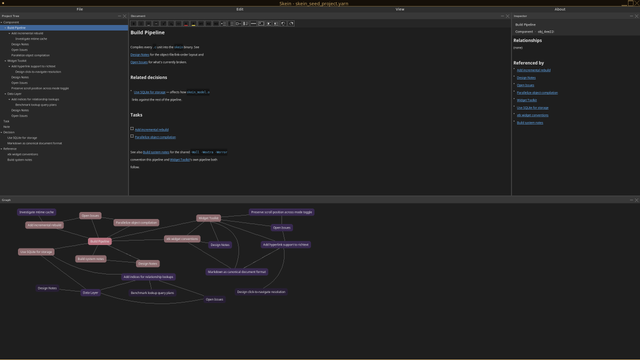
Task: Close the Inspector panel
Action: (636, 16)
